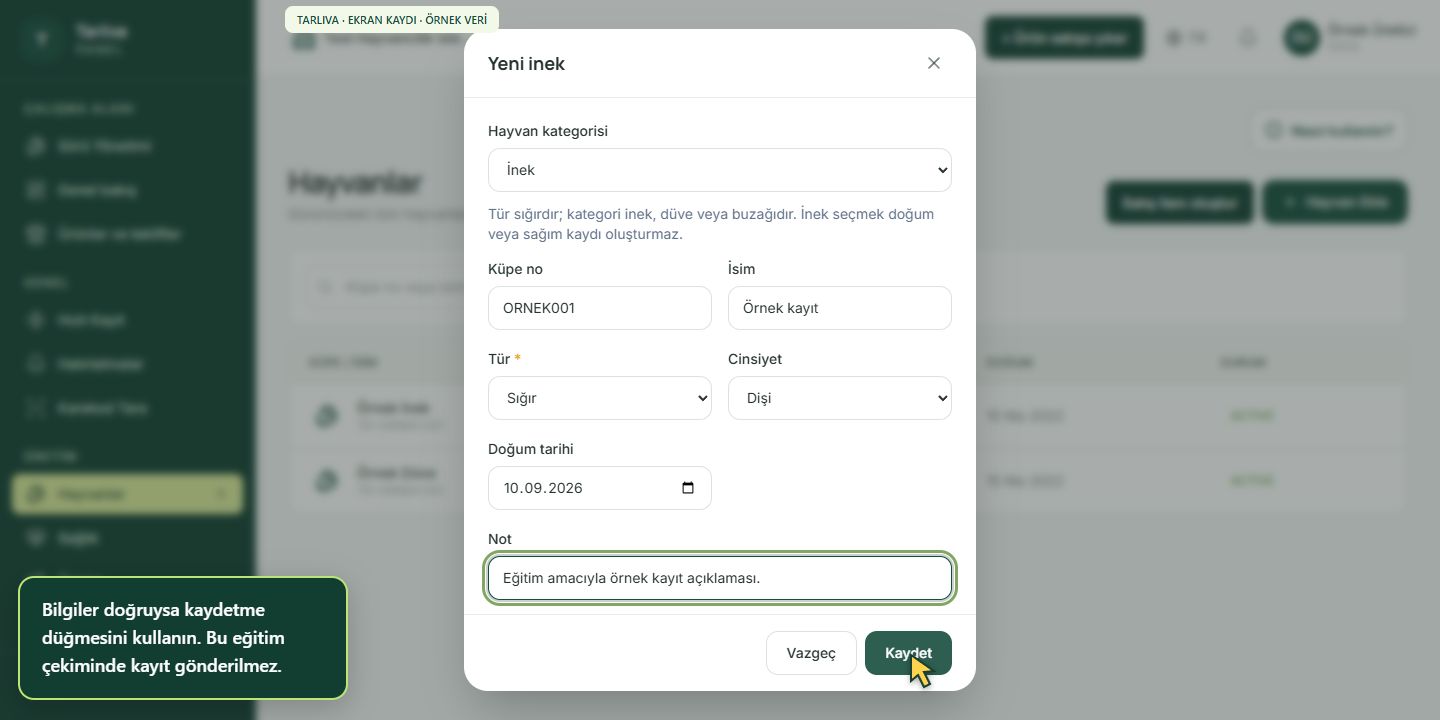The width and height of the screenshot is (1440, 720).
Task: Click the Kaydet button
Action: coord(908,653)
